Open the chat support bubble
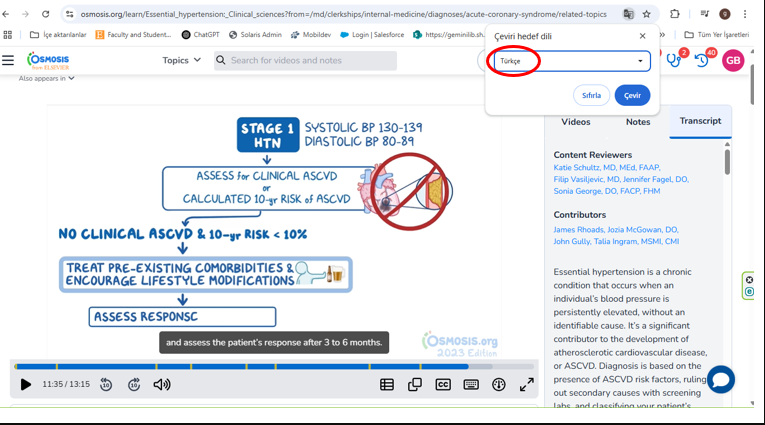This screenshot has width=765, height=425. tap(721, 379)
